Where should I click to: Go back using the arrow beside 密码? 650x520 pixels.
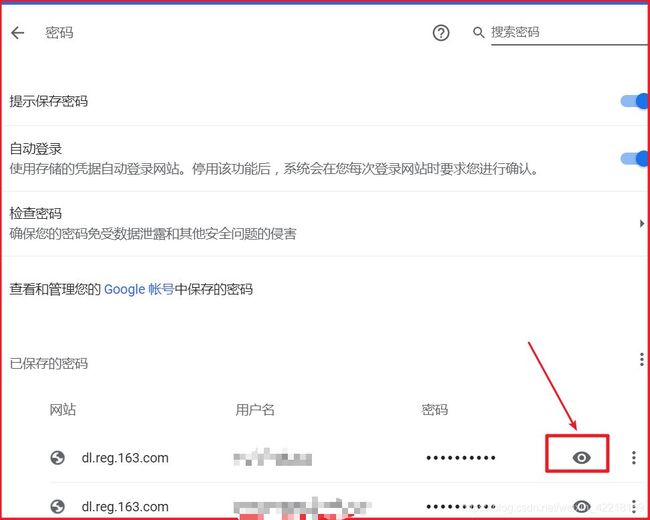(x=18, y=33)
